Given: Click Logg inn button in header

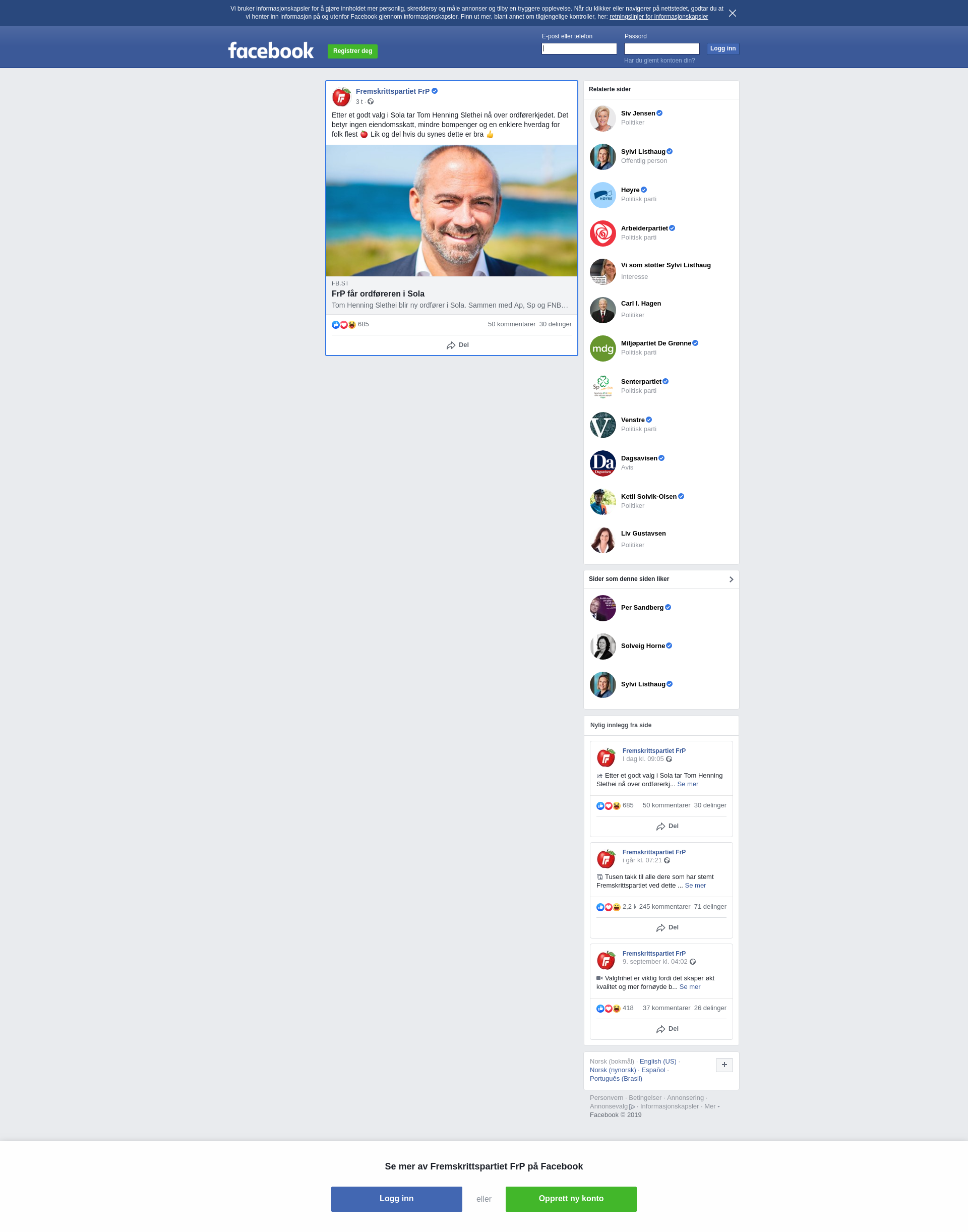Looking at the screenshot, I should click(722, 49).
